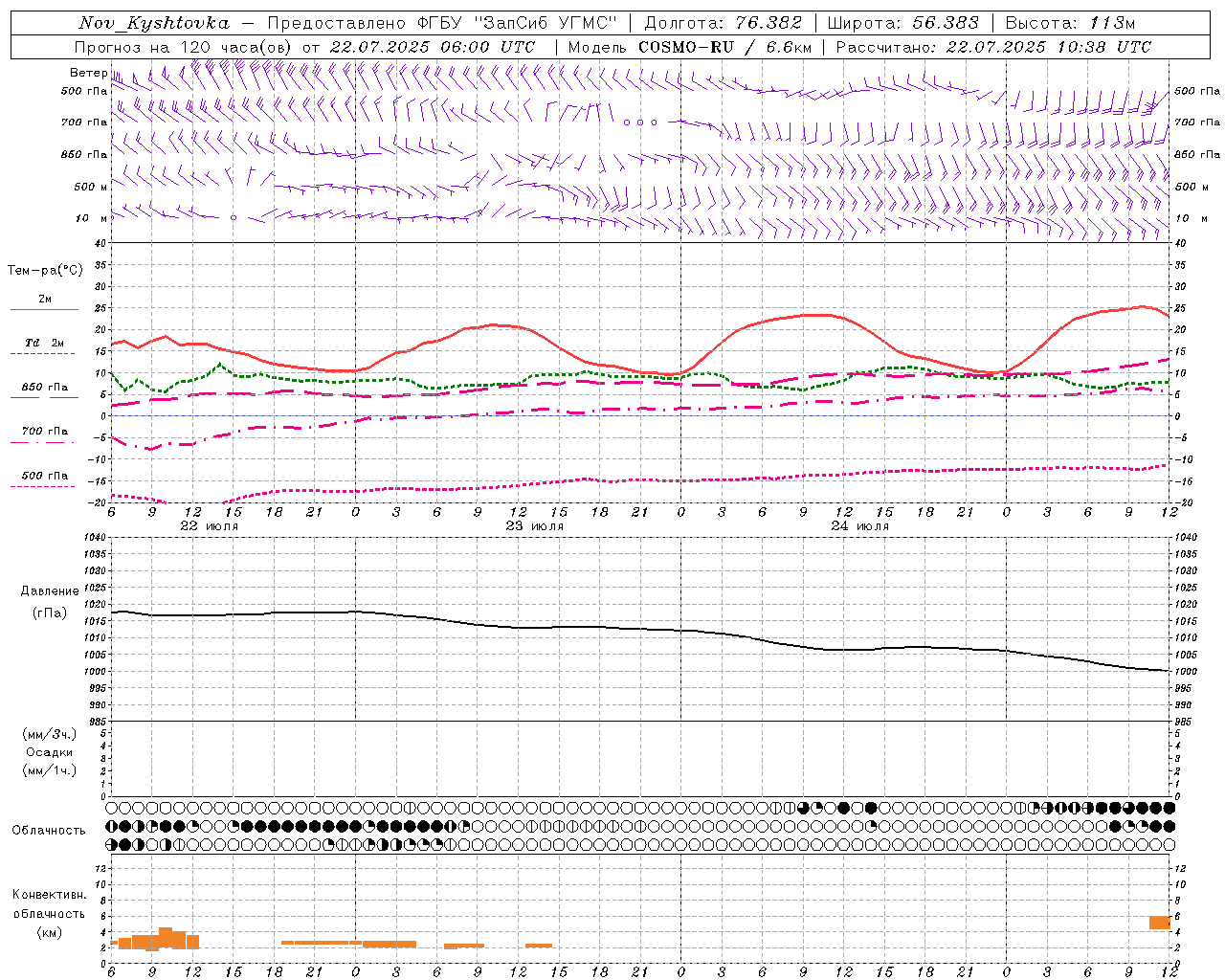
Task: Click the Осадки precipitation label
Action: [x=50, y=752]
